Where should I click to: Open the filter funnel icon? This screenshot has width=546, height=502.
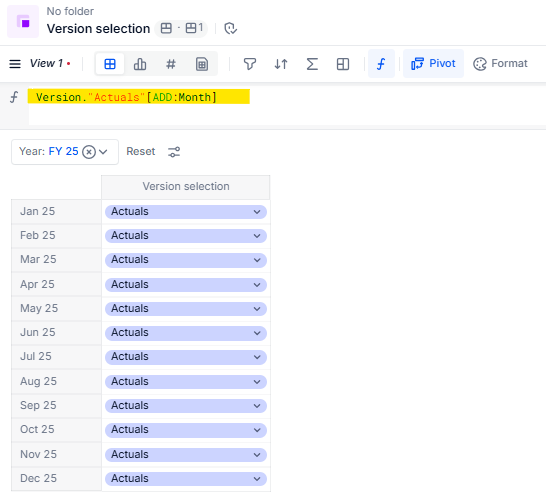tap(250, 64)
